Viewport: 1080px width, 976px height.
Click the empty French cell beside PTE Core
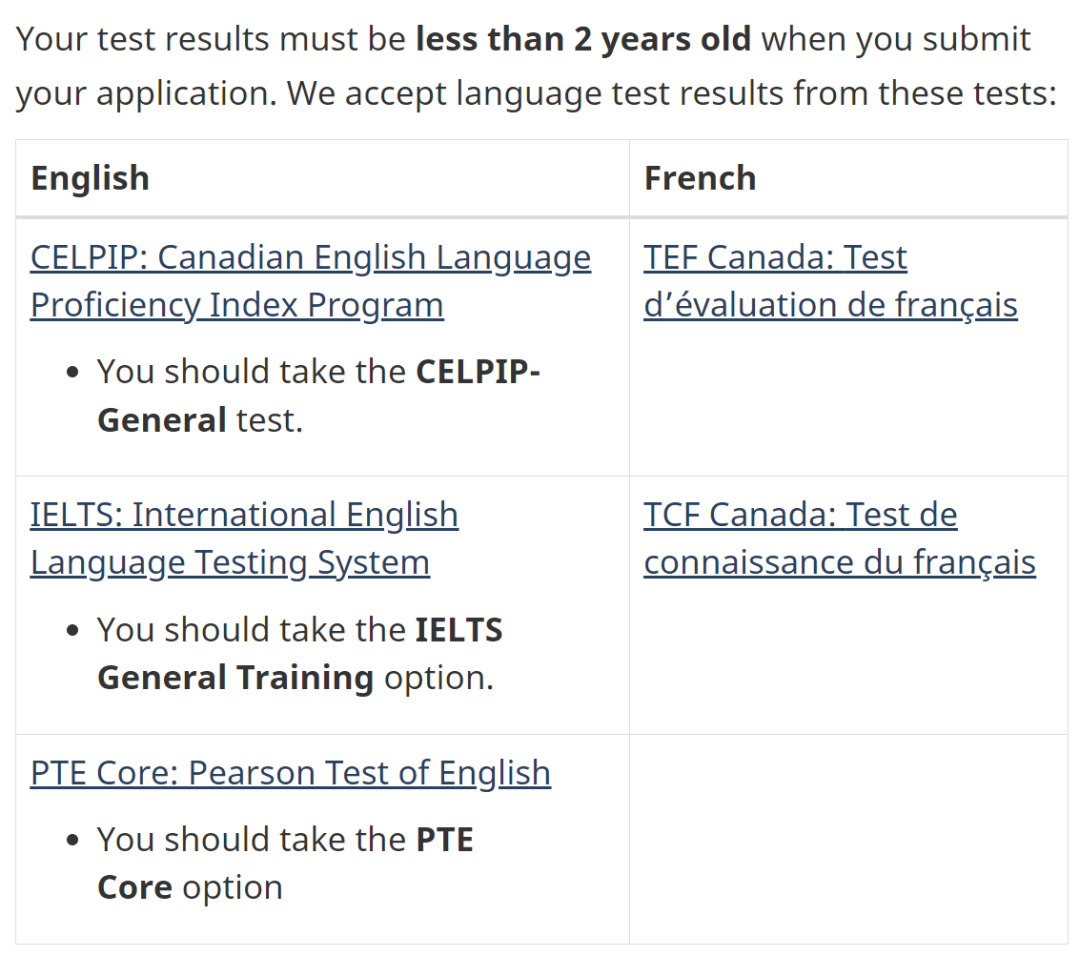(848, 838)
